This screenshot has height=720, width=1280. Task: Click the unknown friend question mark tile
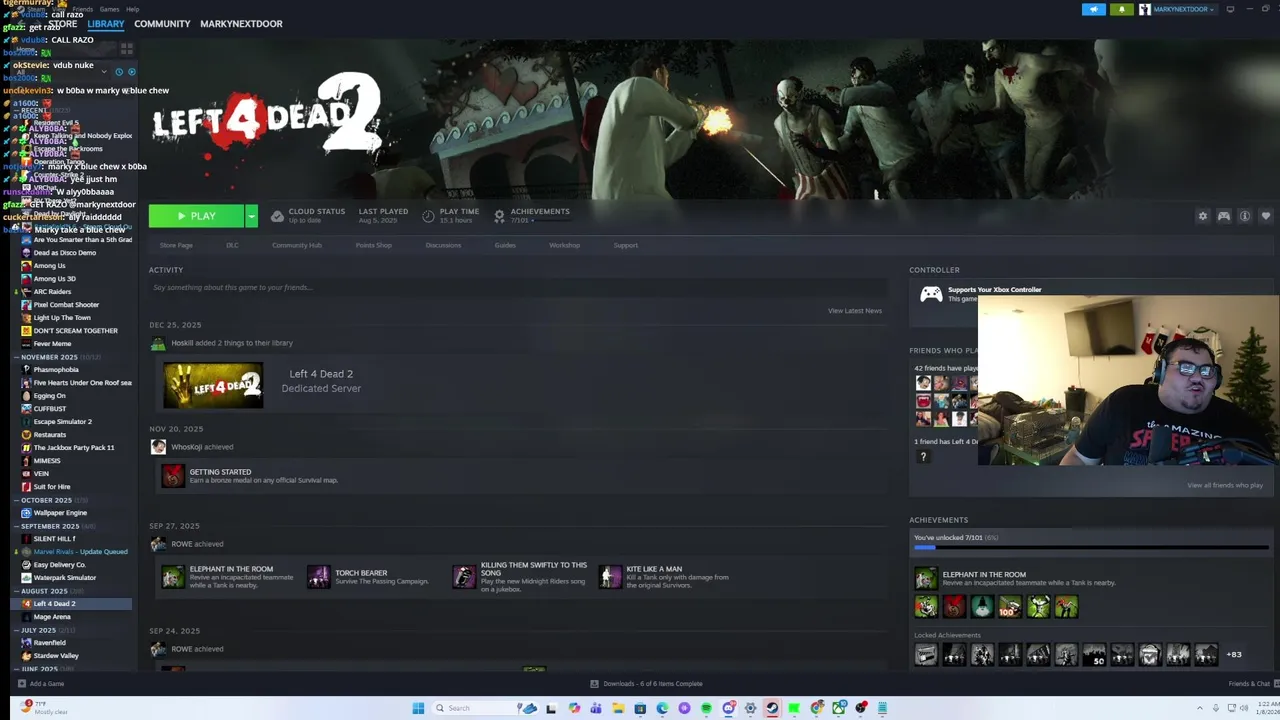(923, 456)
